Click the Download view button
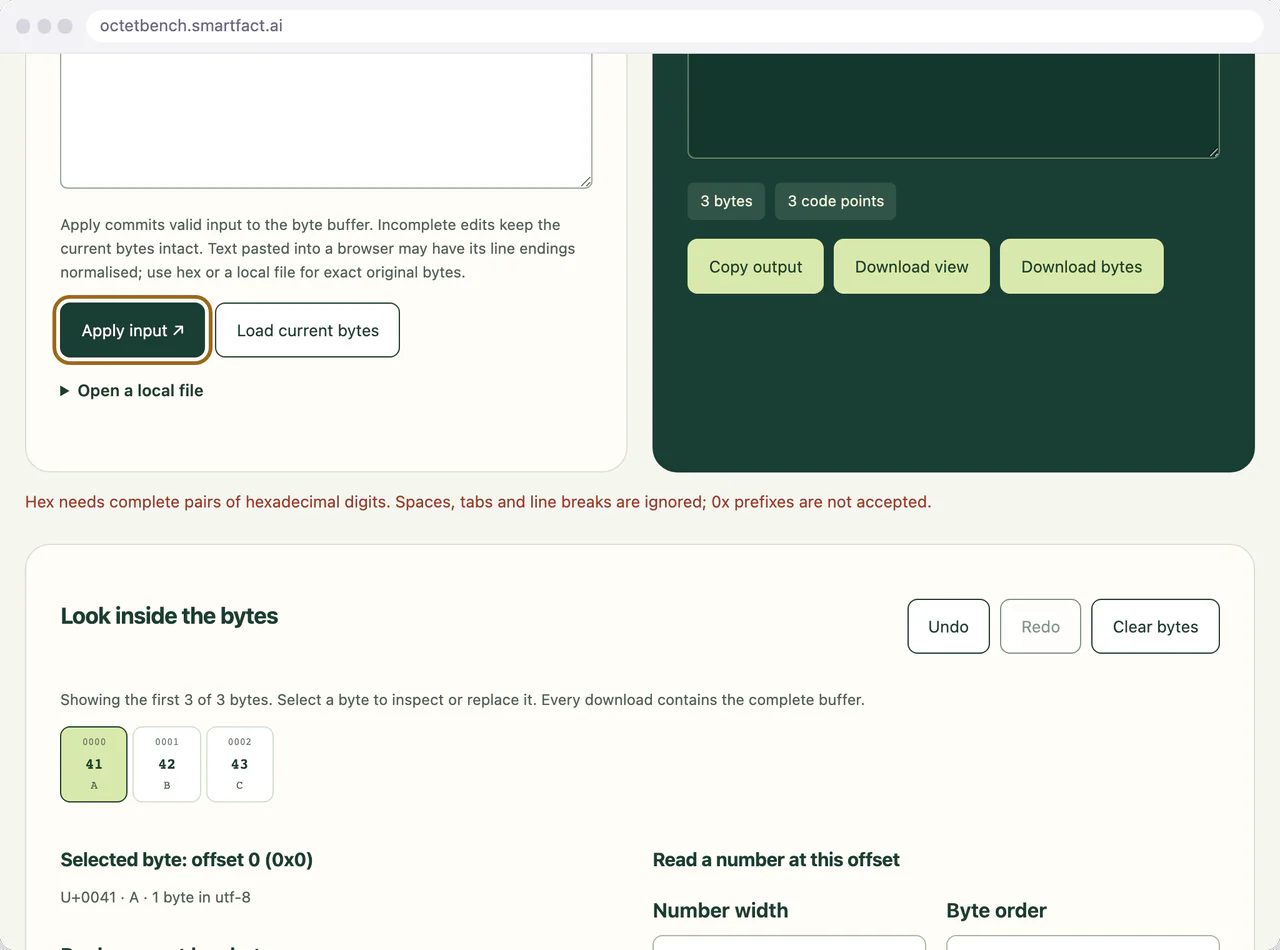This screenshot has height=950, width=1280. pyautogui.click(x=912, y=266)
